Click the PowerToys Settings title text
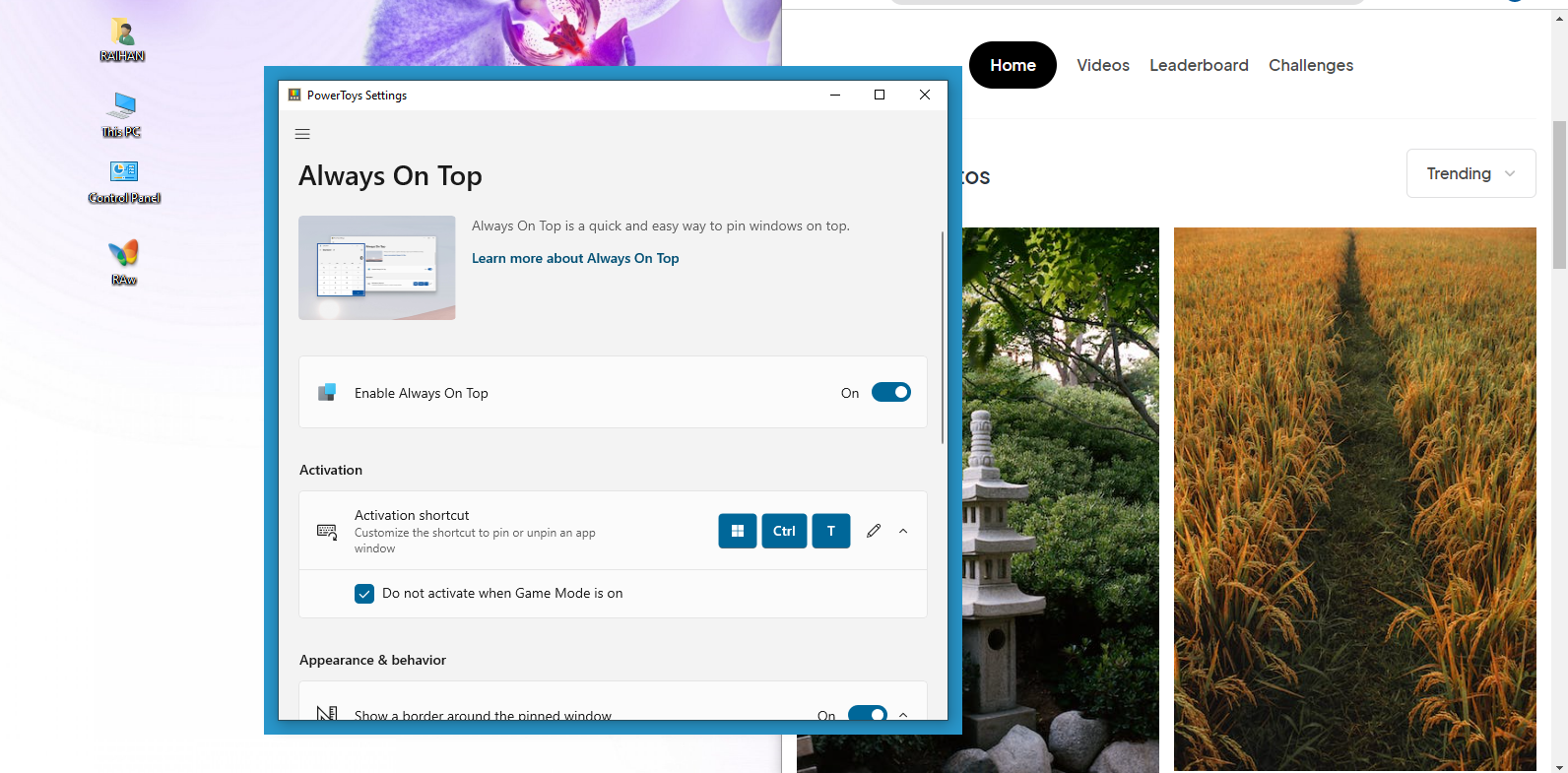This screenshot has width=1568, height=773. pos(357,96)
